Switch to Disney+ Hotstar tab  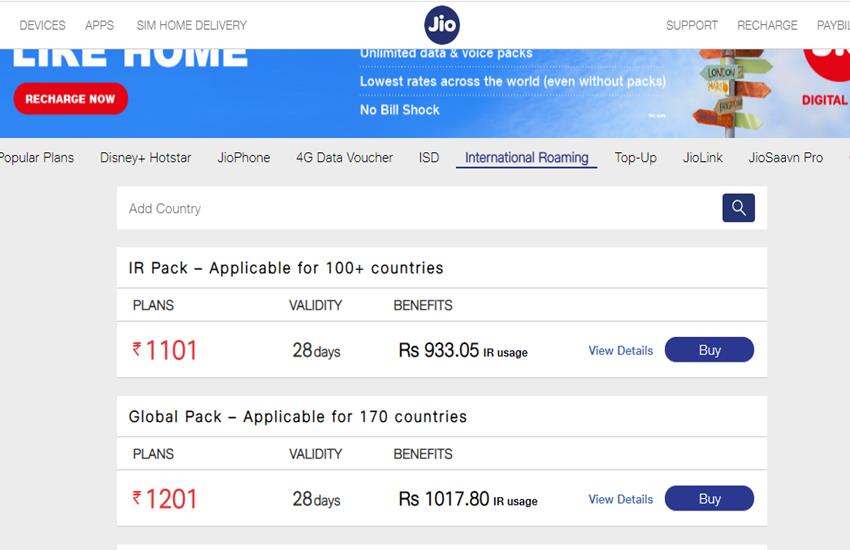145,158
